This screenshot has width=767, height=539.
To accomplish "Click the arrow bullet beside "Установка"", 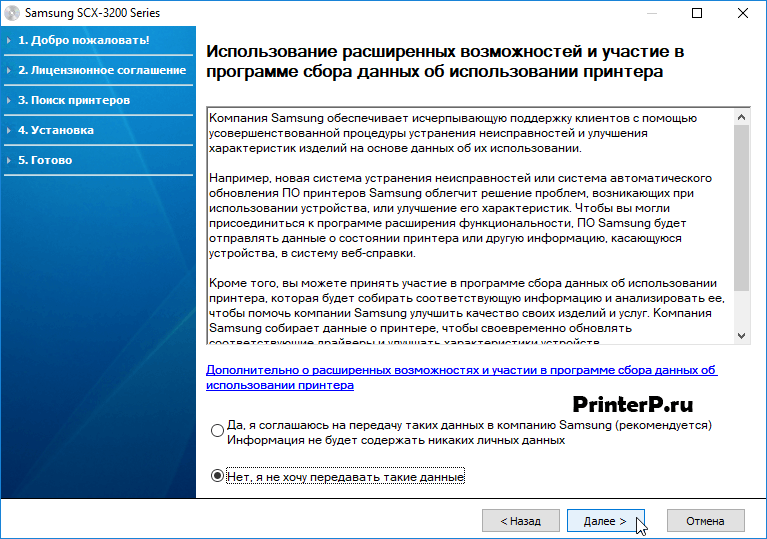I will tap(9, 131).
